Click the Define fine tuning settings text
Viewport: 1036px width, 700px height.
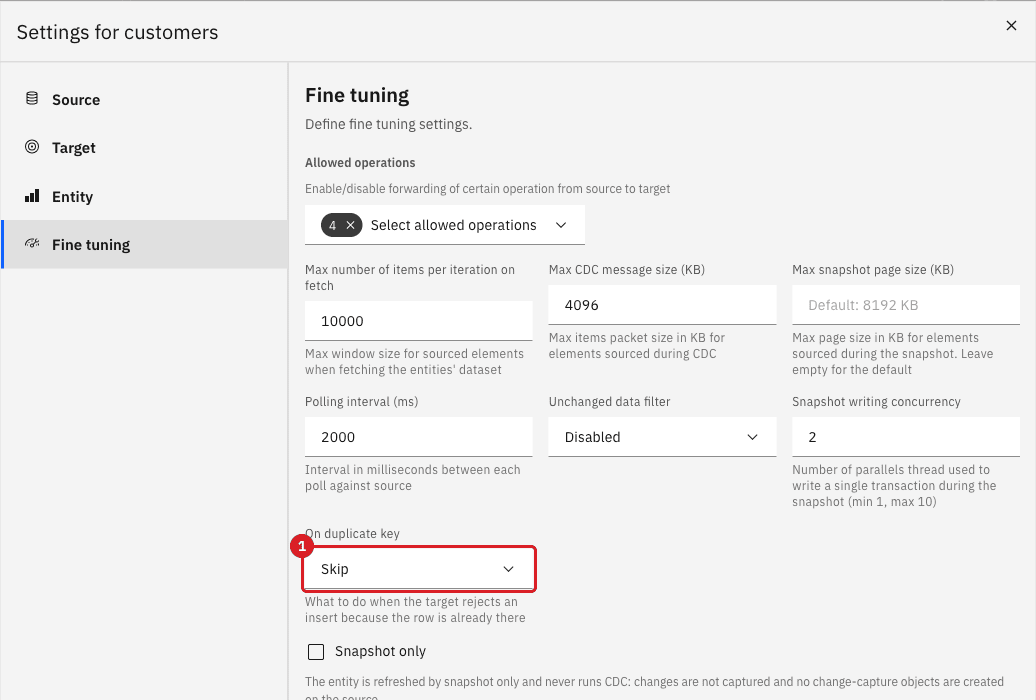pyautogui.click(x=388, y=124)
